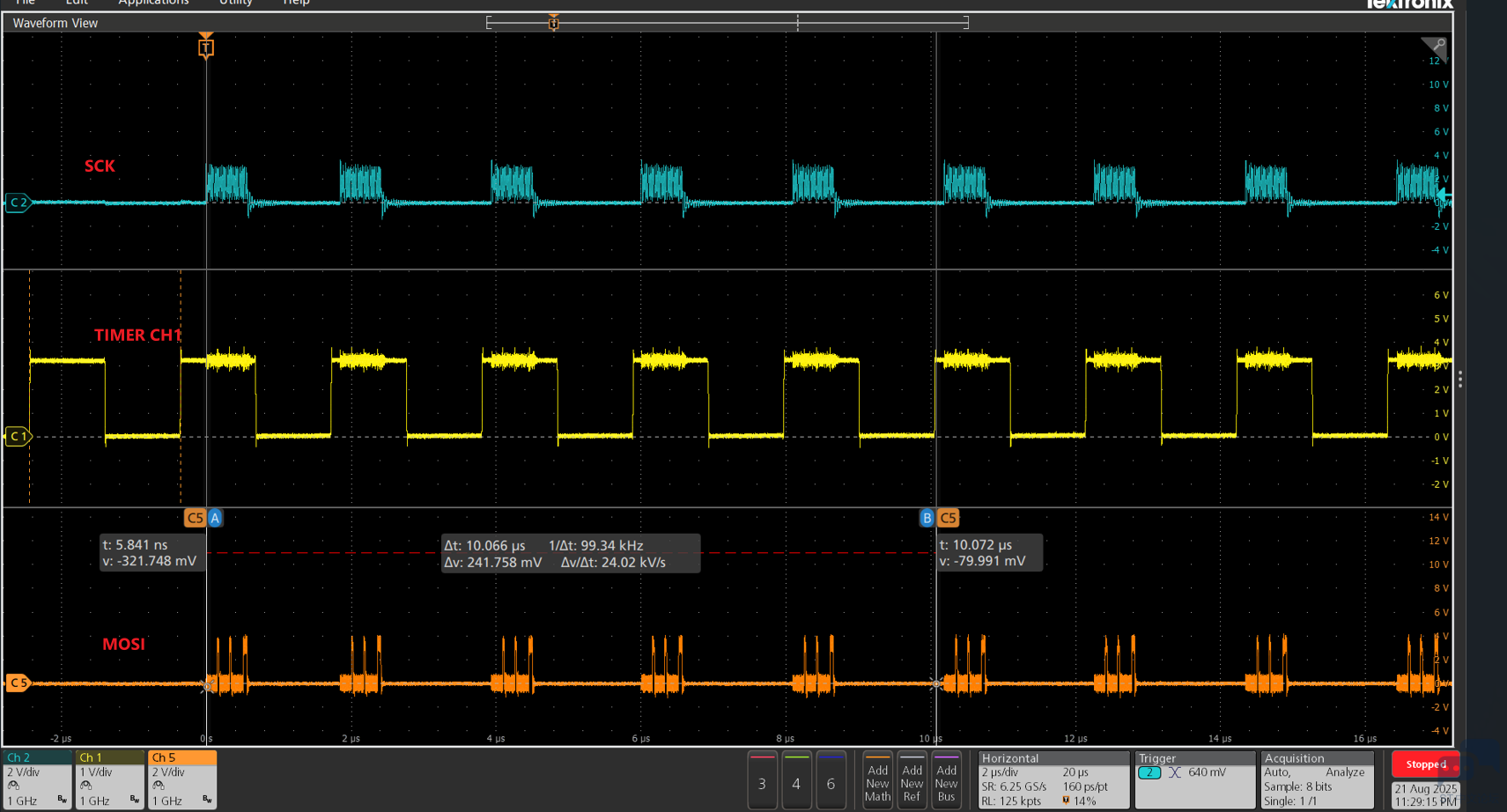Click the Sample: 8 bits text
This screenshot has width=1507, height=812.
pos(1298,786)
